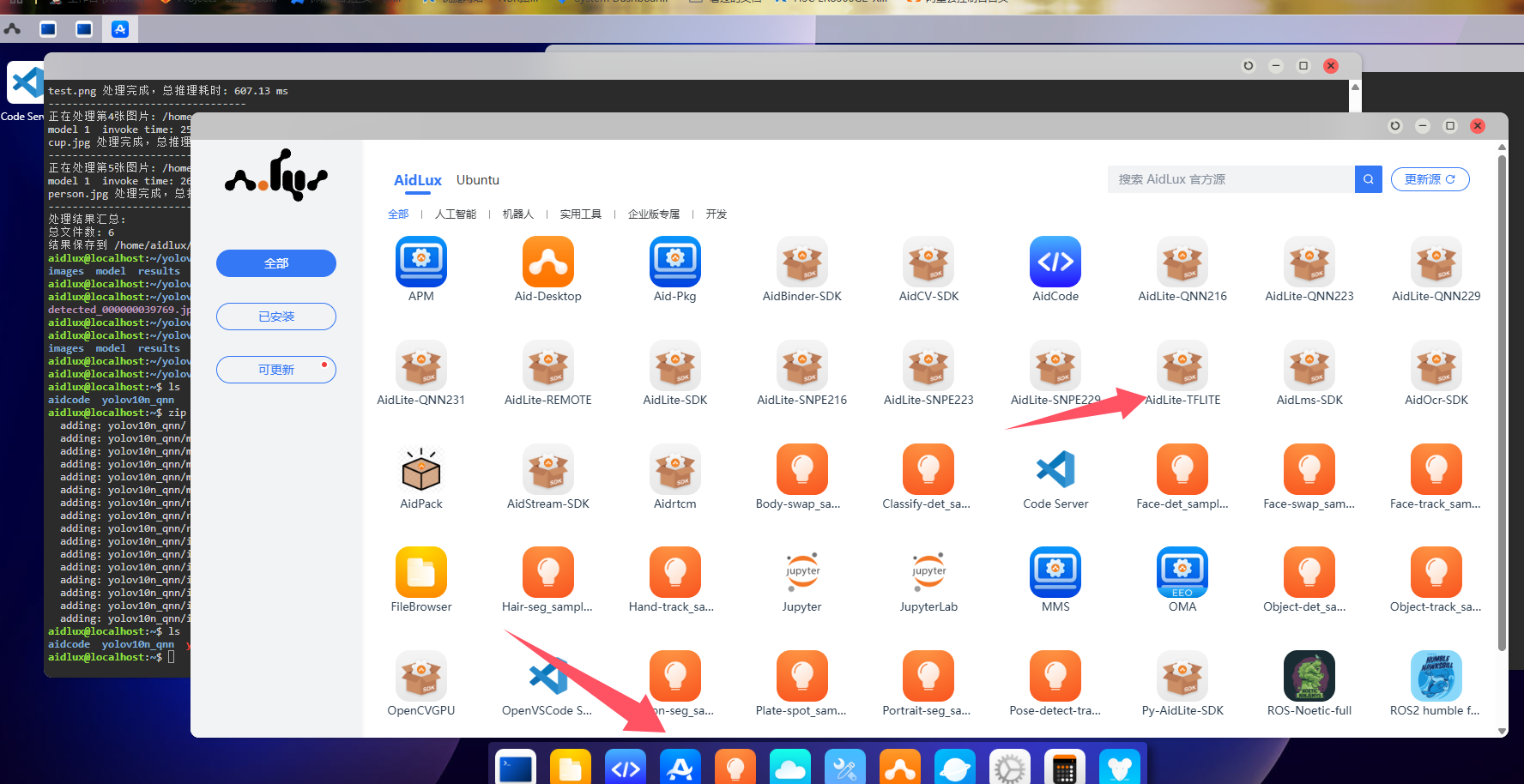Show installed apps via 已安装 button
1524x784 pixels.
click(x=276, y=317)
